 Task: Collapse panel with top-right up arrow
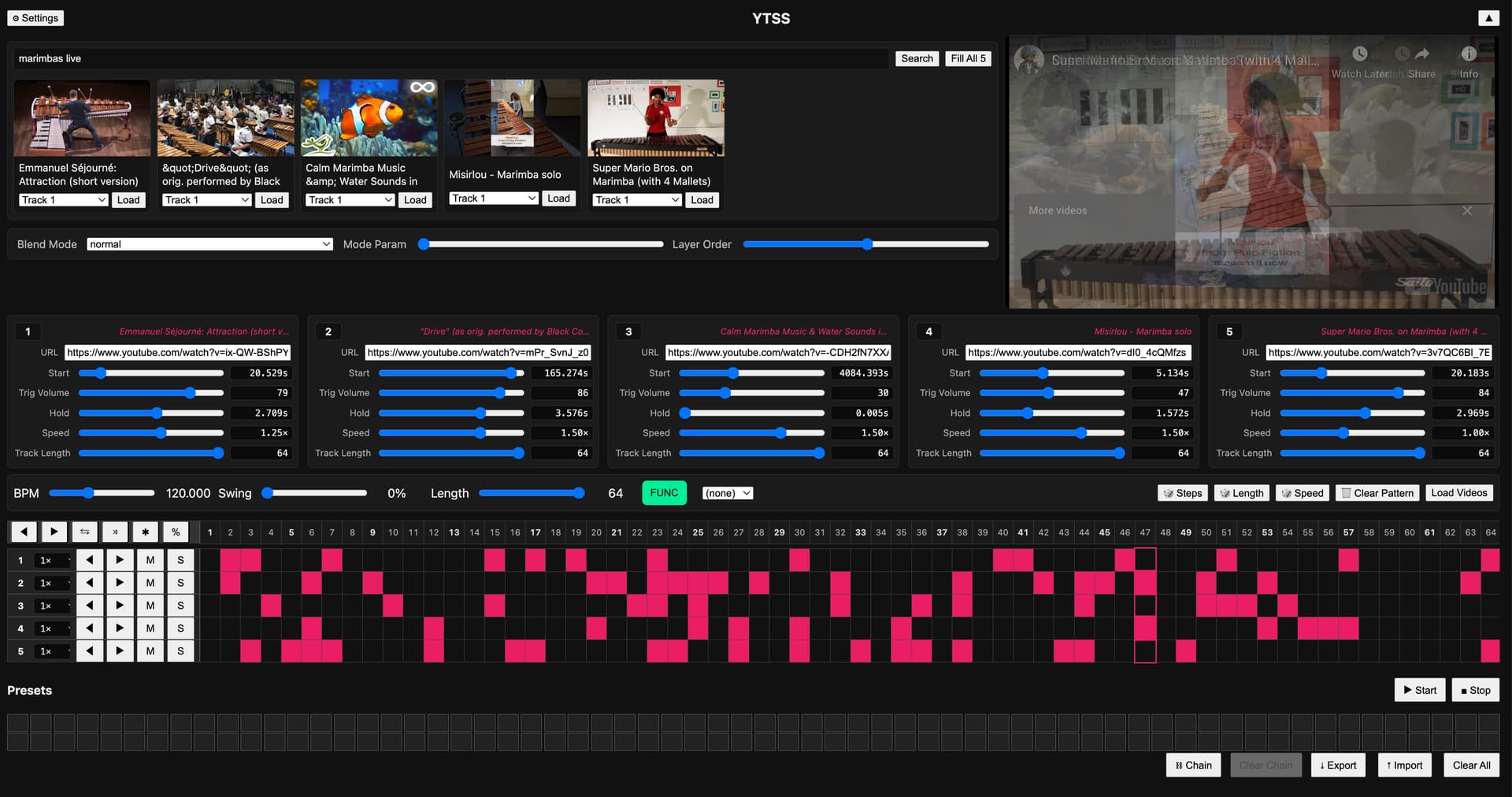pos(1488,18)
